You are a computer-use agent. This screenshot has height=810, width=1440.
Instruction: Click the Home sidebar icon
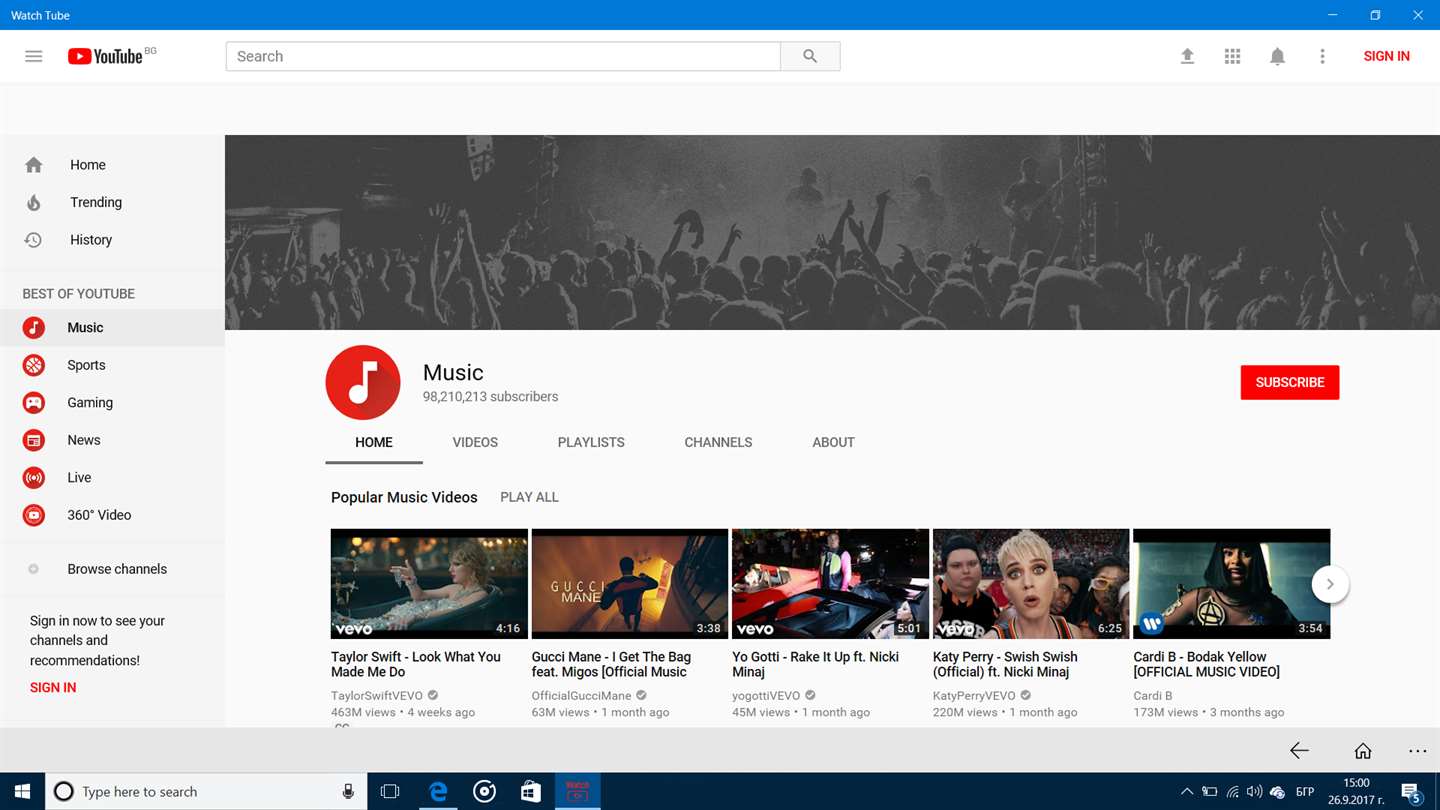coord(34,165)
